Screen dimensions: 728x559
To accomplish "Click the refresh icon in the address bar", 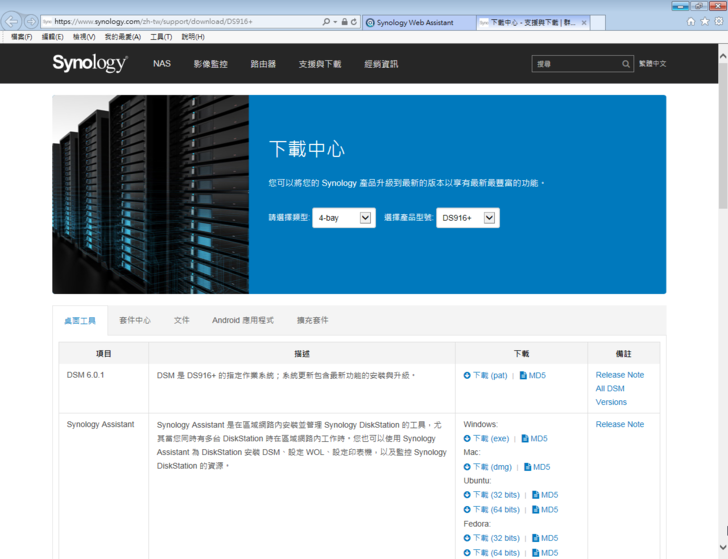I will (354, 21).
